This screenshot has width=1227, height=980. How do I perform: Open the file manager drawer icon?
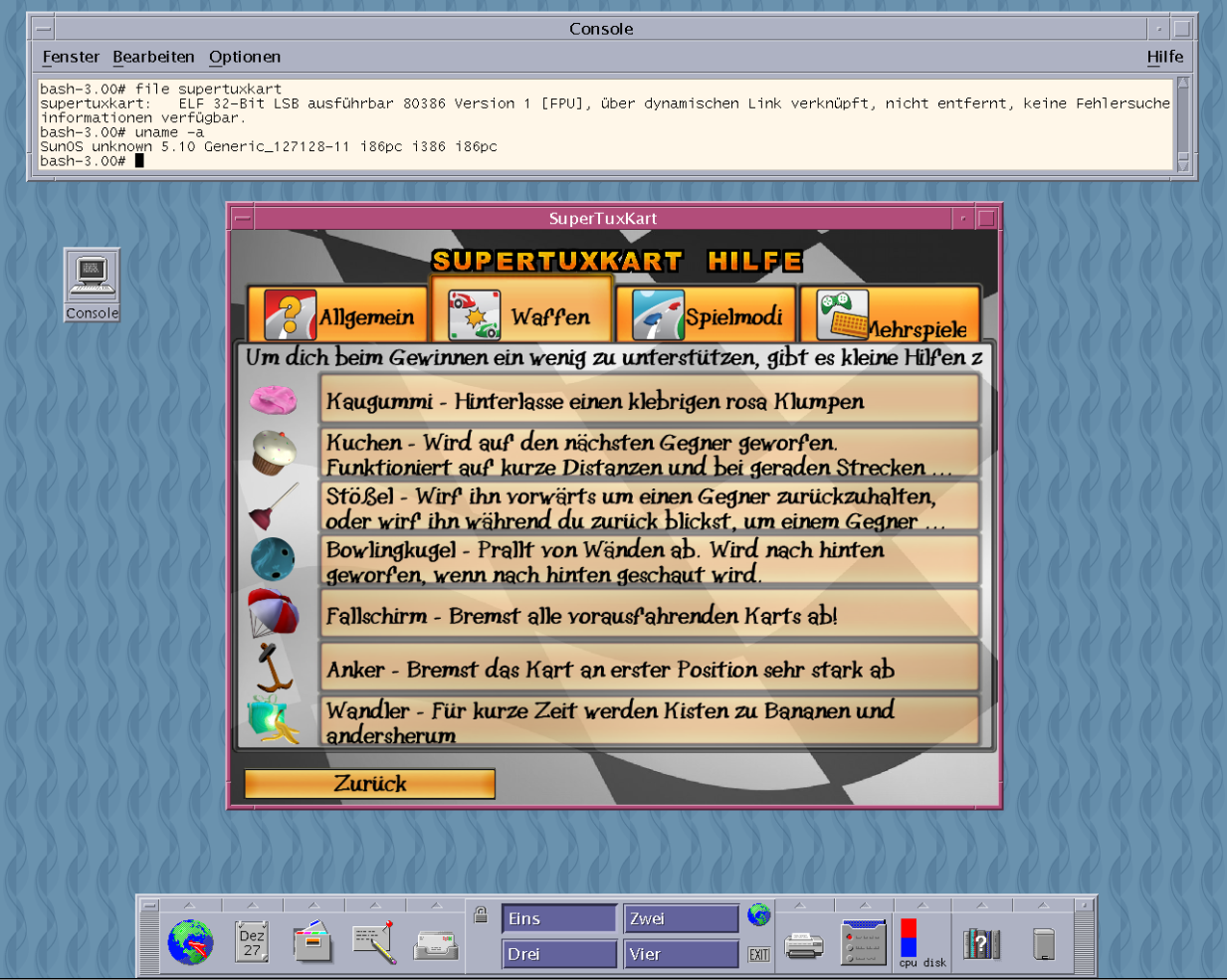[312, 941]
